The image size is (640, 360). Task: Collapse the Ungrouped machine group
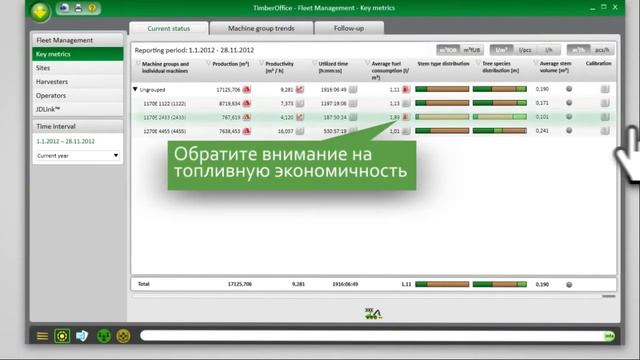(x=135, y=89)
